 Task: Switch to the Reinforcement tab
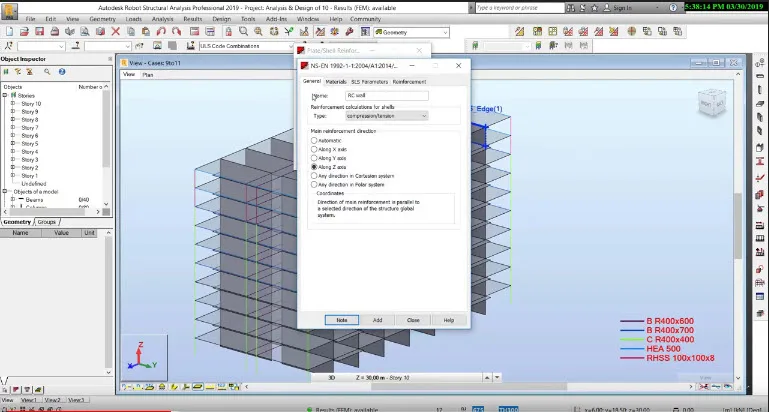[x=409, y=82]
